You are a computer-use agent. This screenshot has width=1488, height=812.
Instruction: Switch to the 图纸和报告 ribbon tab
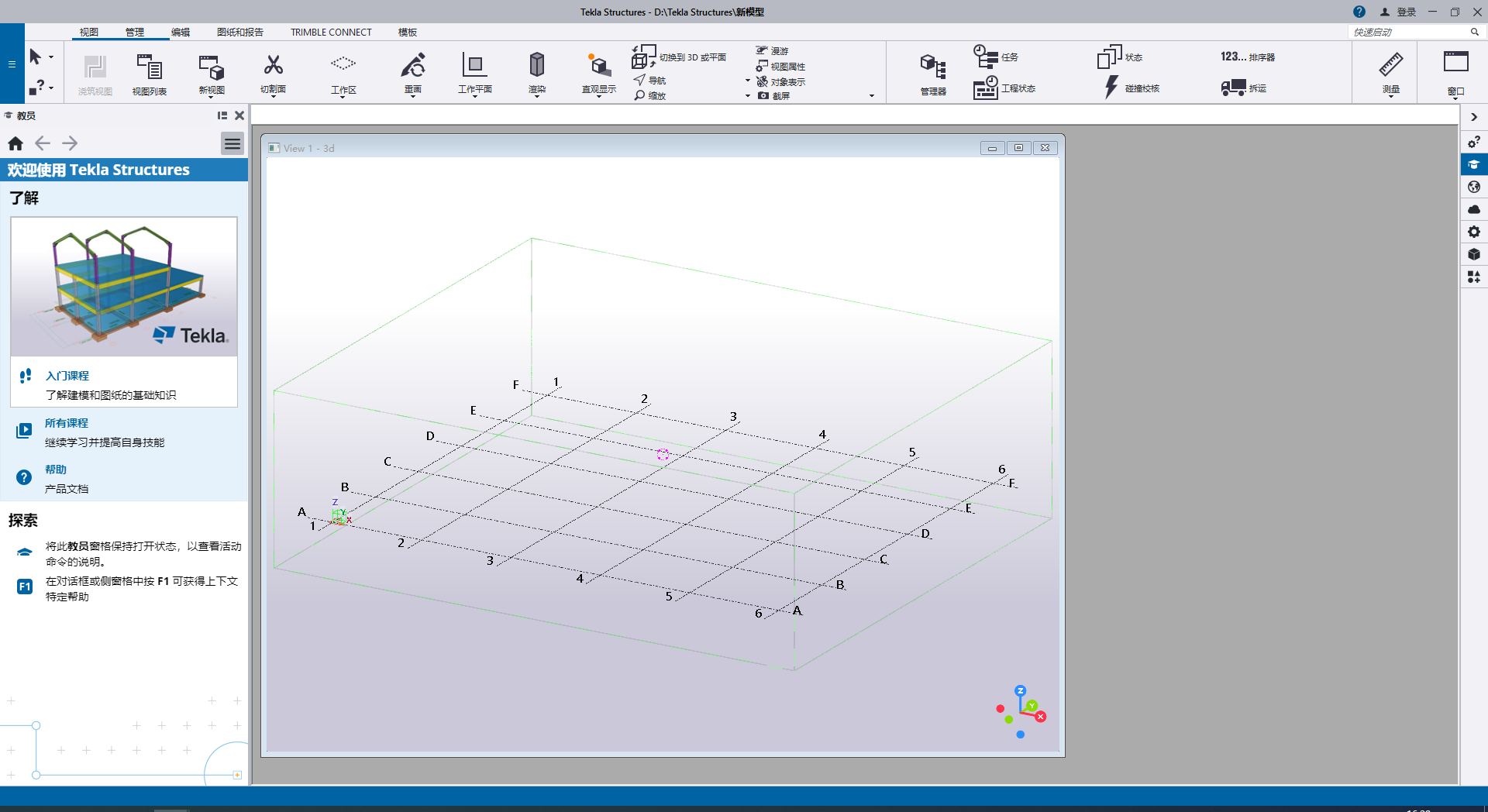pyautogui.click(x=239, y=32)
